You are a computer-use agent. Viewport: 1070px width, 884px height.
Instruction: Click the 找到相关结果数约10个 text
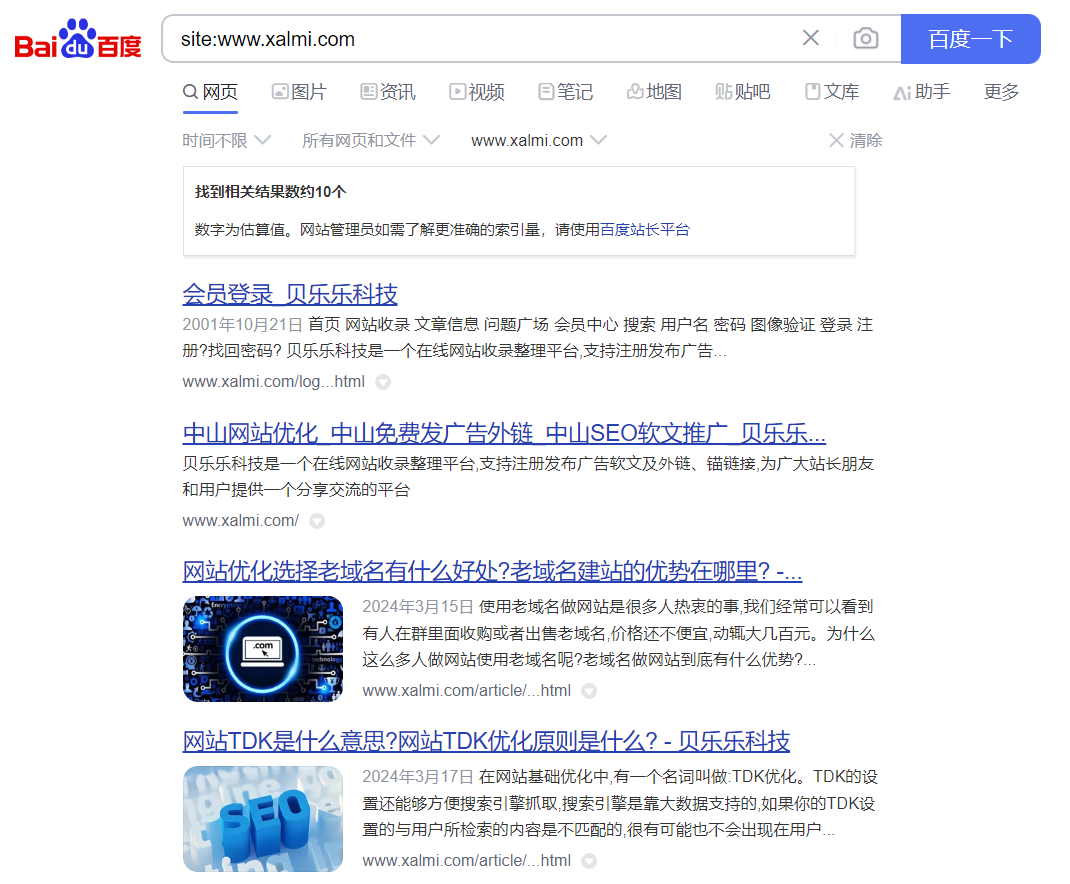tap(270, 192)
